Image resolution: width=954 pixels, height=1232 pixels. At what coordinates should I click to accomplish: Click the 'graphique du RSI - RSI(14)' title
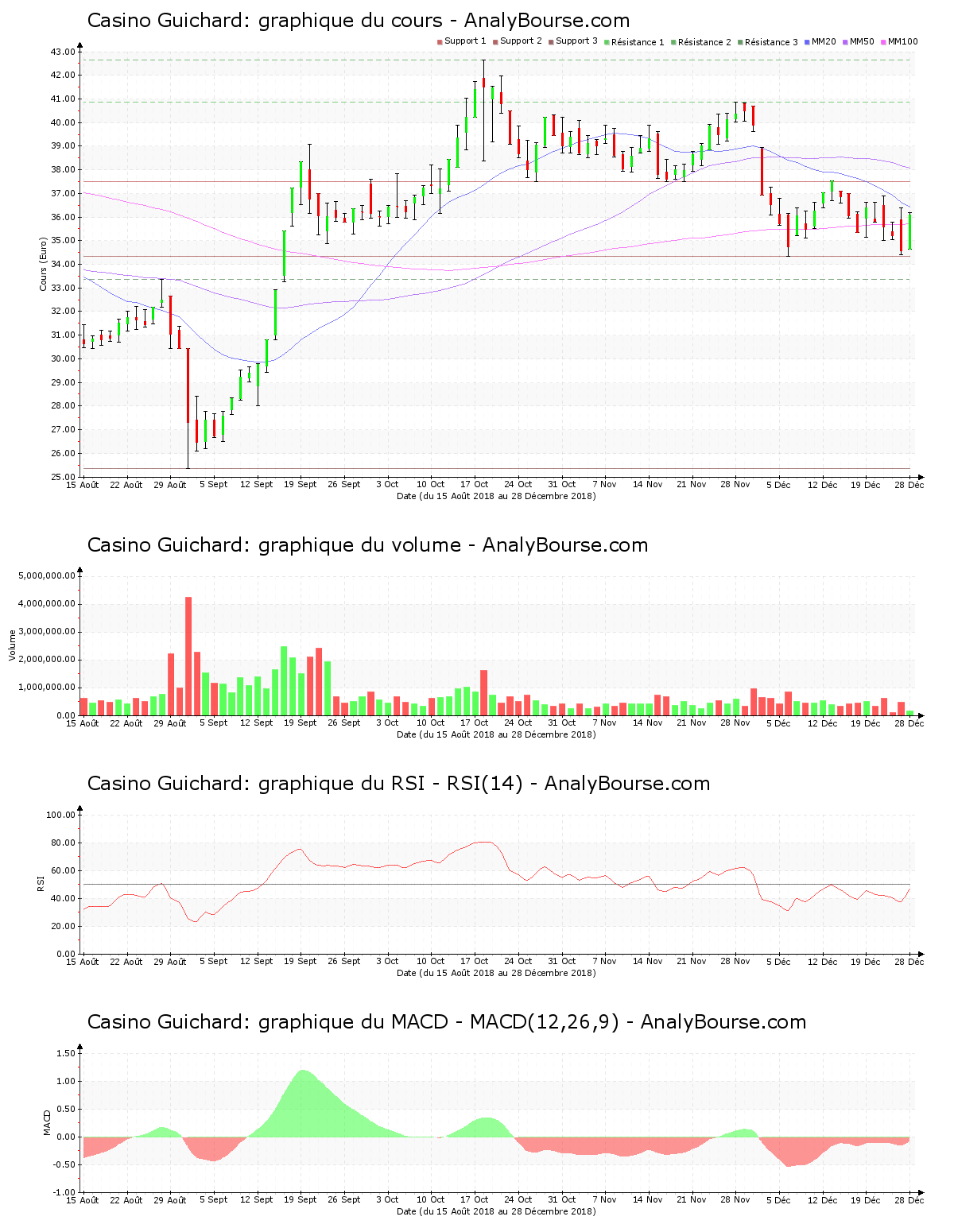click(x=398, y=784)
